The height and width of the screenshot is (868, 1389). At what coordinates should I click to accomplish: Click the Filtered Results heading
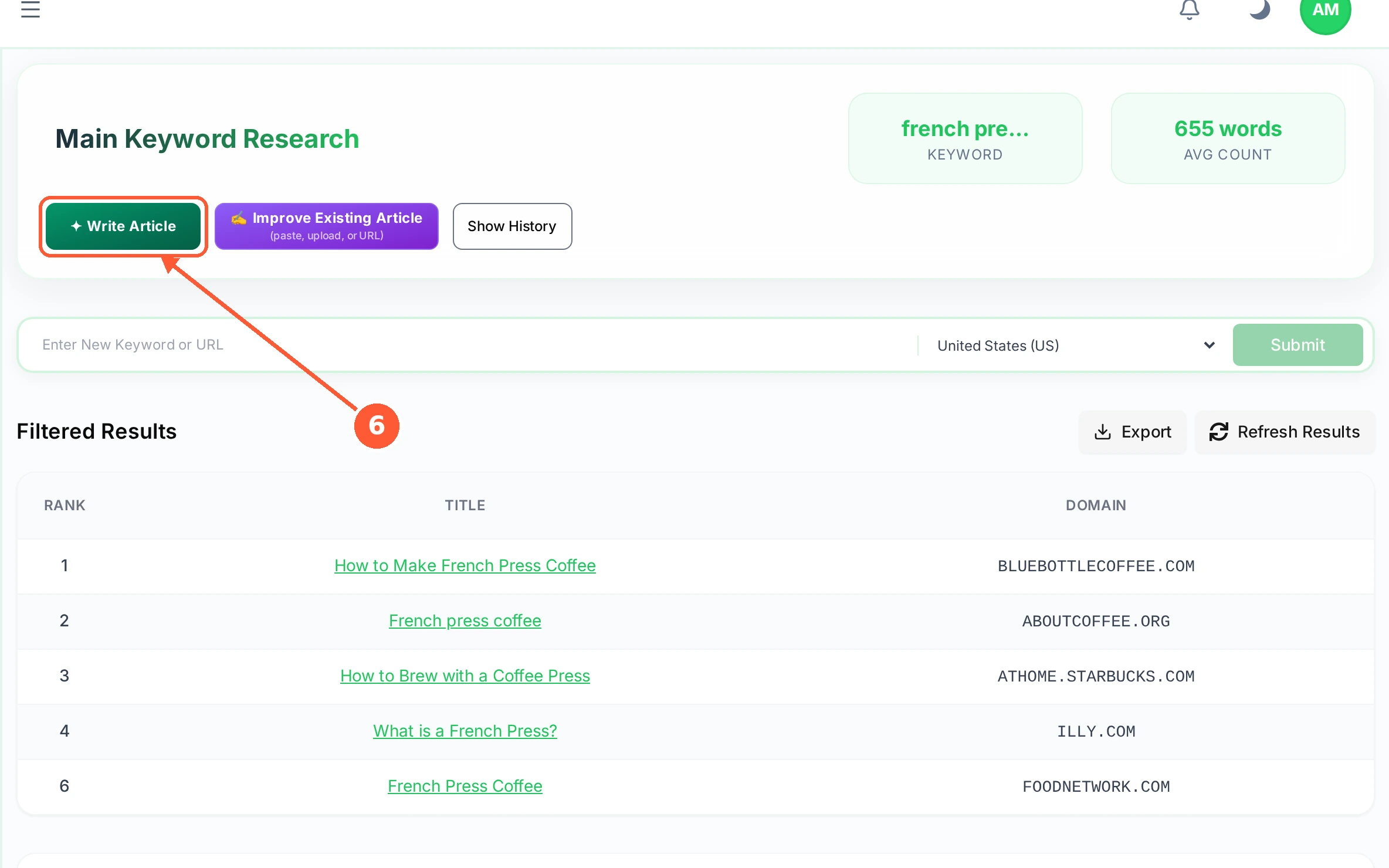pyautogui.click(x=97, y=432)
